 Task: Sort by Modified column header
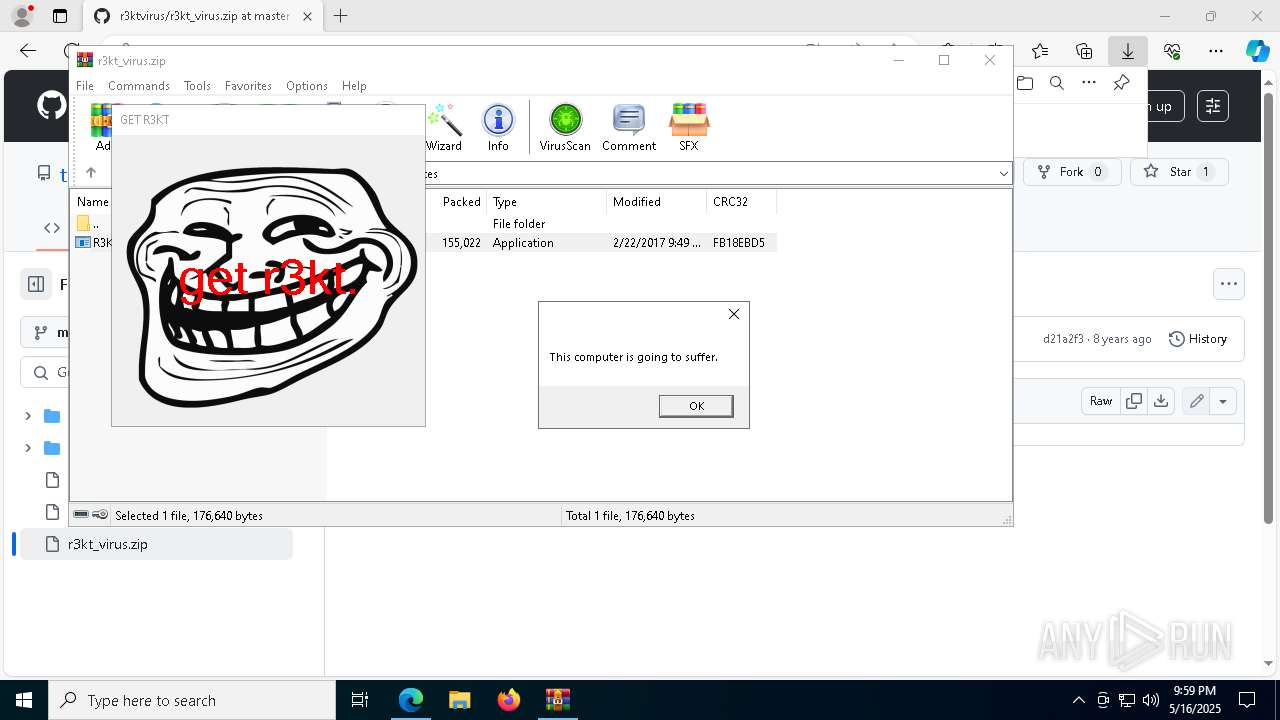point(656,202)
